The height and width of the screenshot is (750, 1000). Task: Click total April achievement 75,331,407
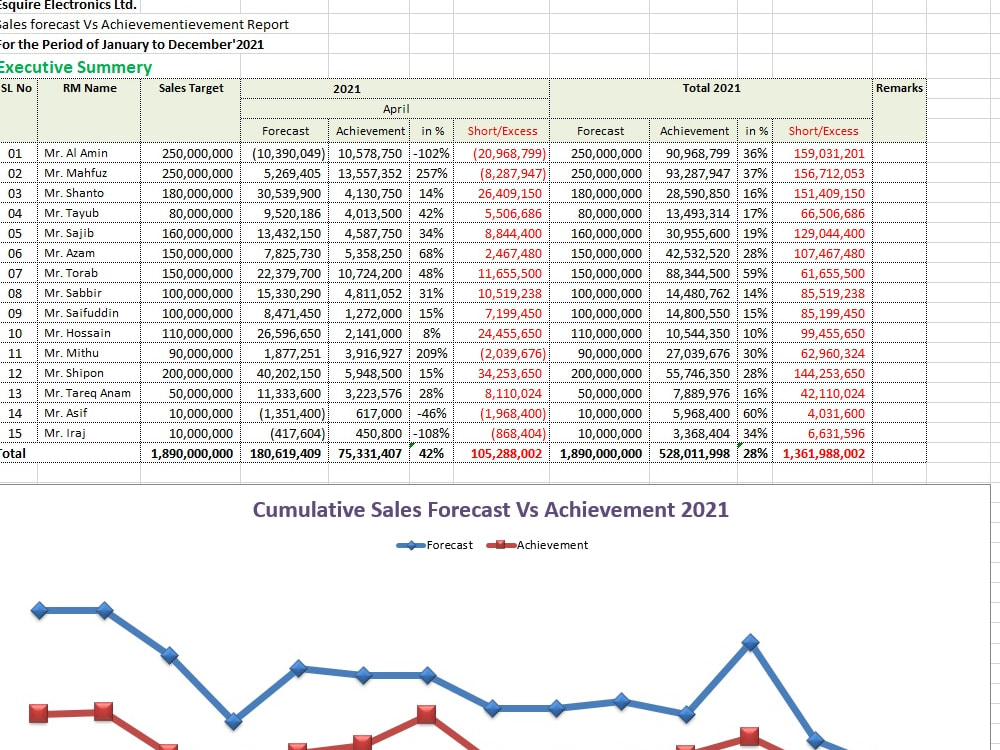coord(369,453)
